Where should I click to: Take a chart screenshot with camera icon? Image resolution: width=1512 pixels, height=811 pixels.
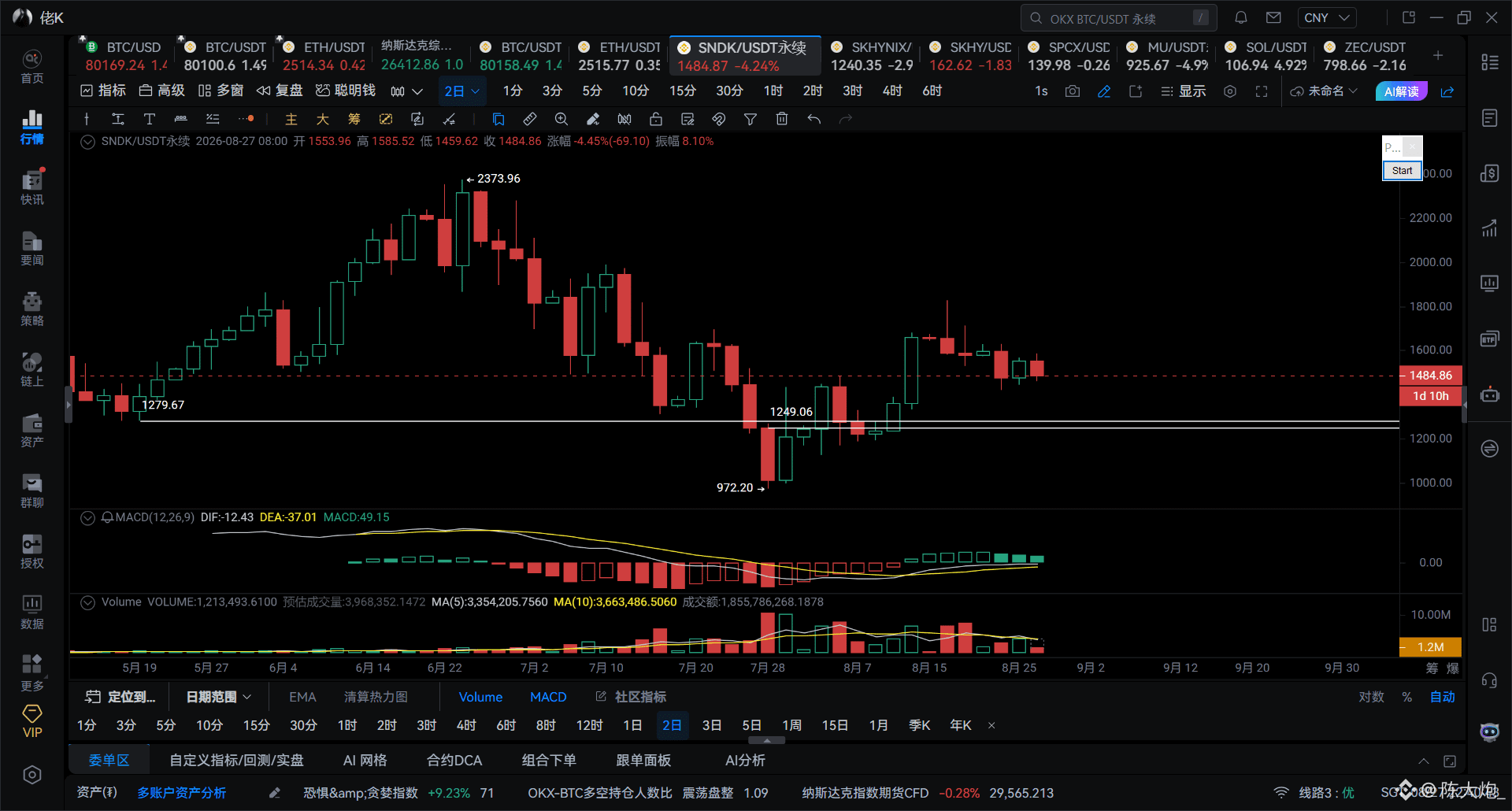pyautogui.click(x=1073, y=91)
